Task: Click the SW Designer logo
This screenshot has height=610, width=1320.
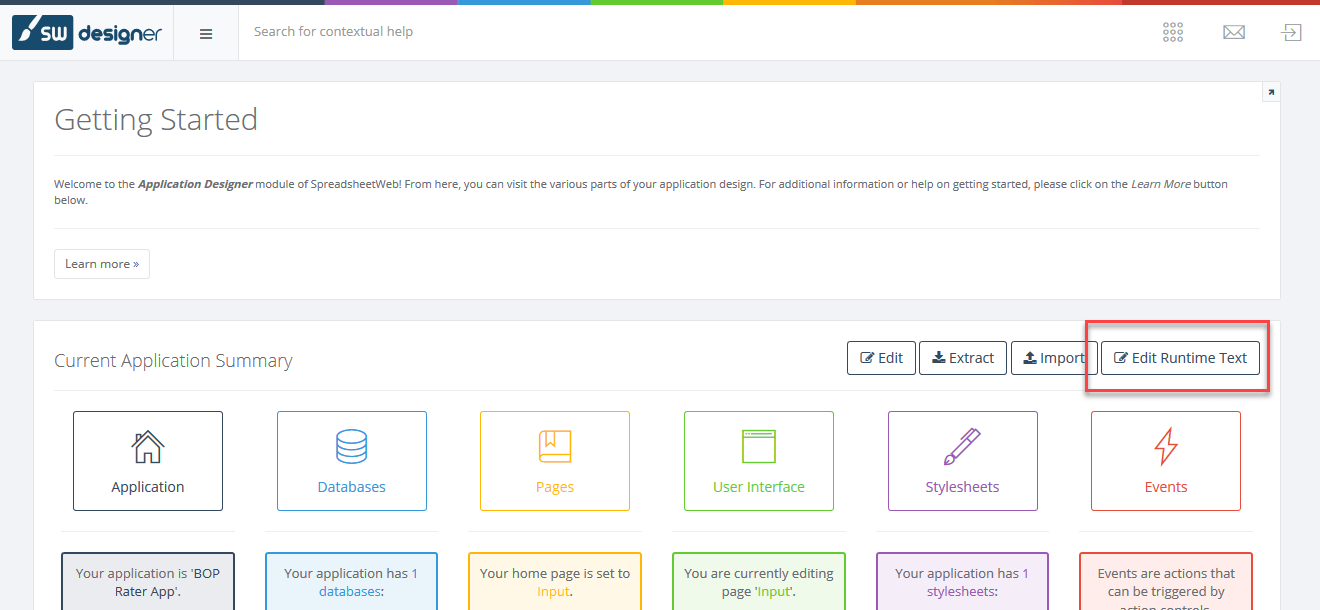Action: coord(87,32)
